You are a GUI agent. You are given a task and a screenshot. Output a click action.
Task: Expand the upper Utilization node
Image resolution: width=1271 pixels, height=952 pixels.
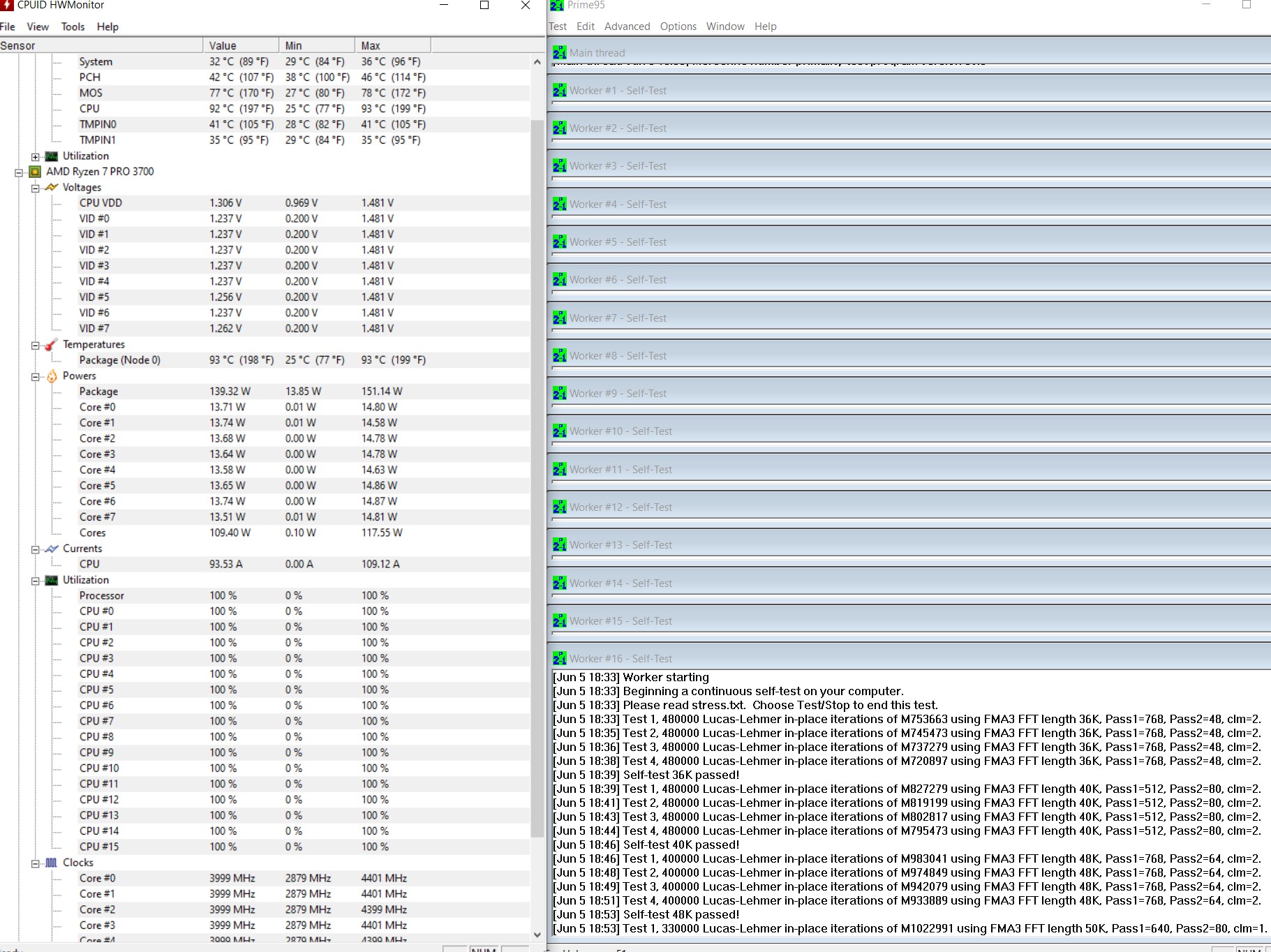coord(35,156)
